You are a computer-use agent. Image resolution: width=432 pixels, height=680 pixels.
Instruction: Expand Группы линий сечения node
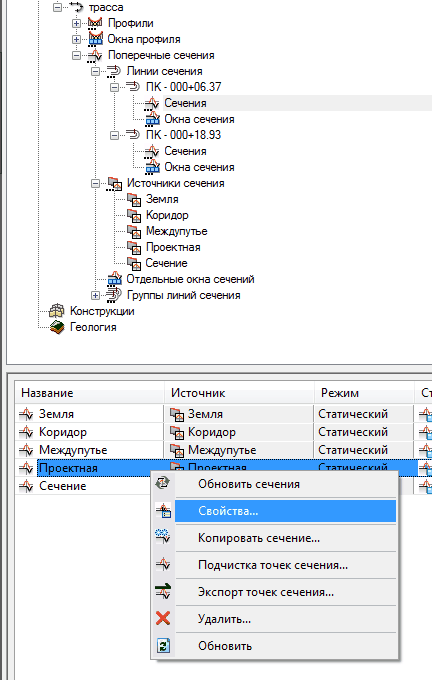pyautogui.click(x=95, y=295)
